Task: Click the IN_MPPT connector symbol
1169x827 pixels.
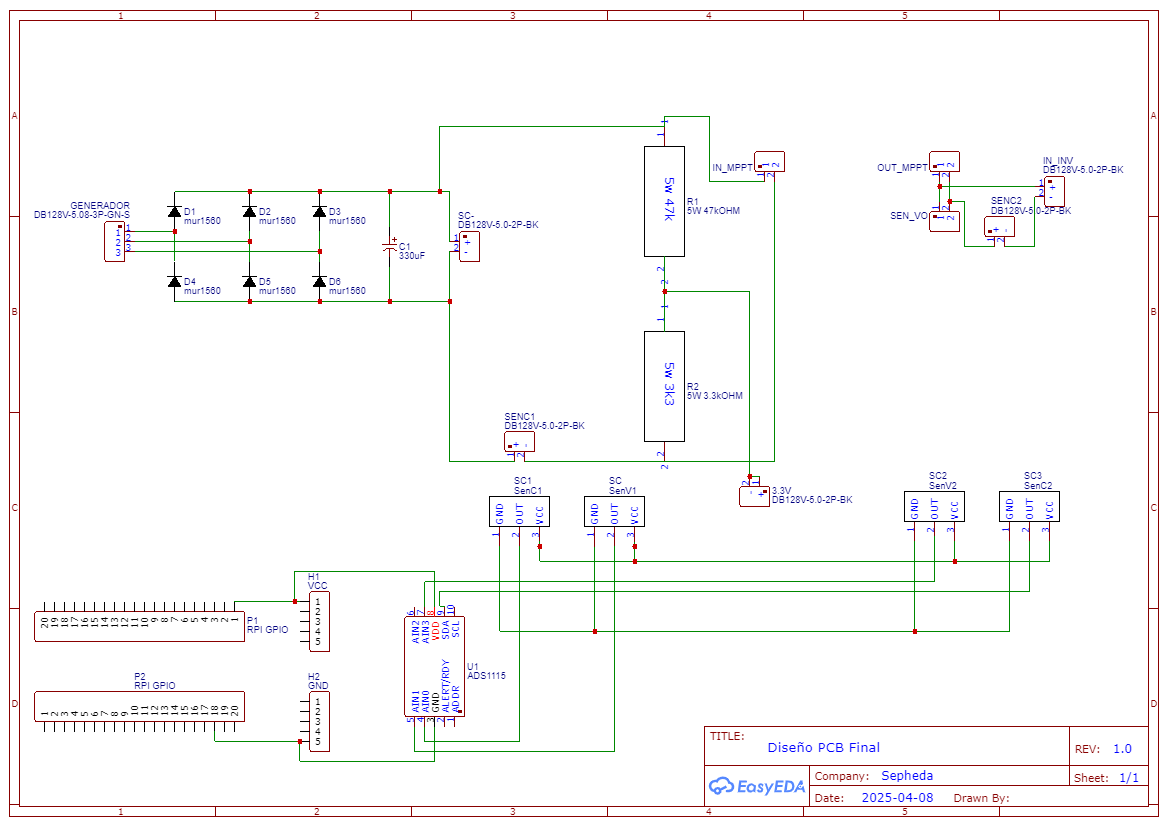Action: point(769,161)
